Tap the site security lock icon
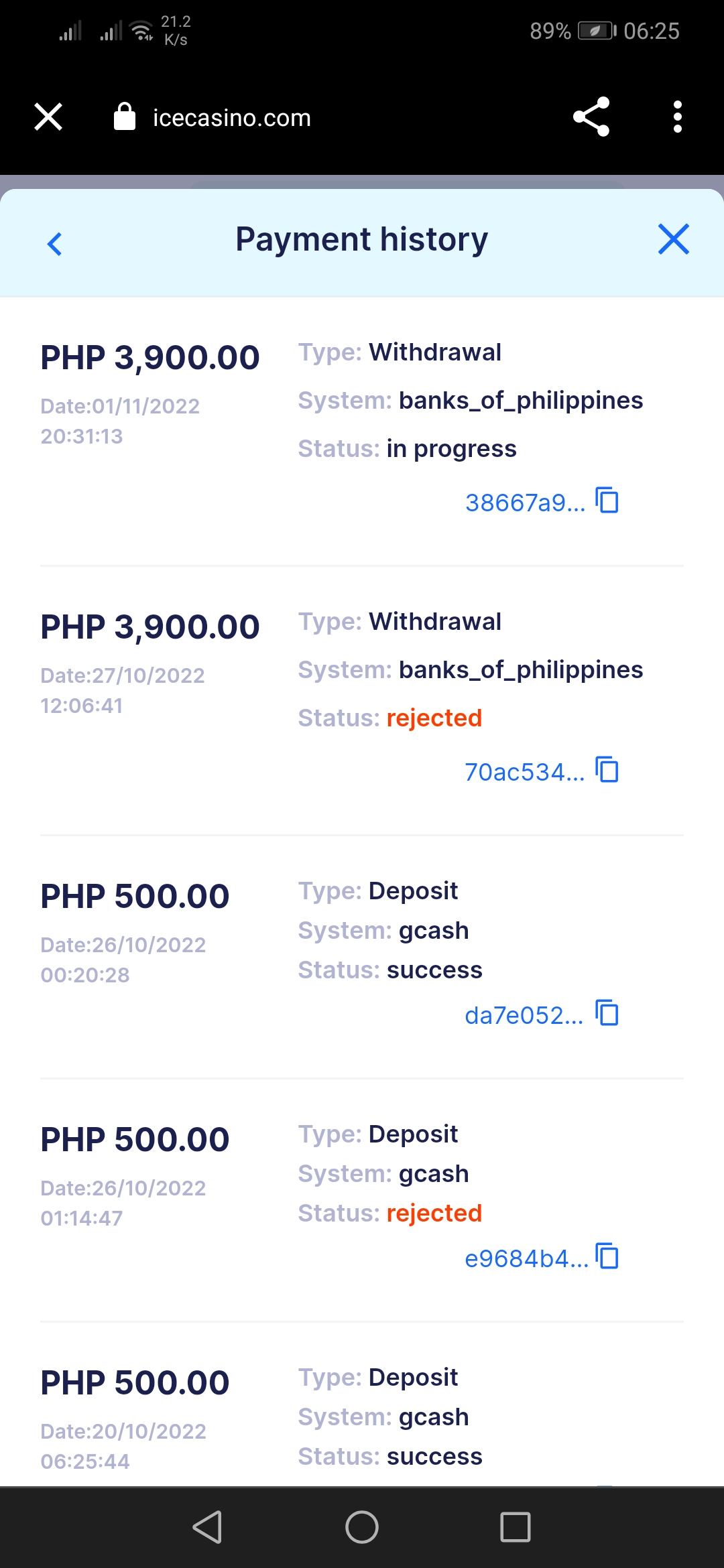 click(125, 117)
